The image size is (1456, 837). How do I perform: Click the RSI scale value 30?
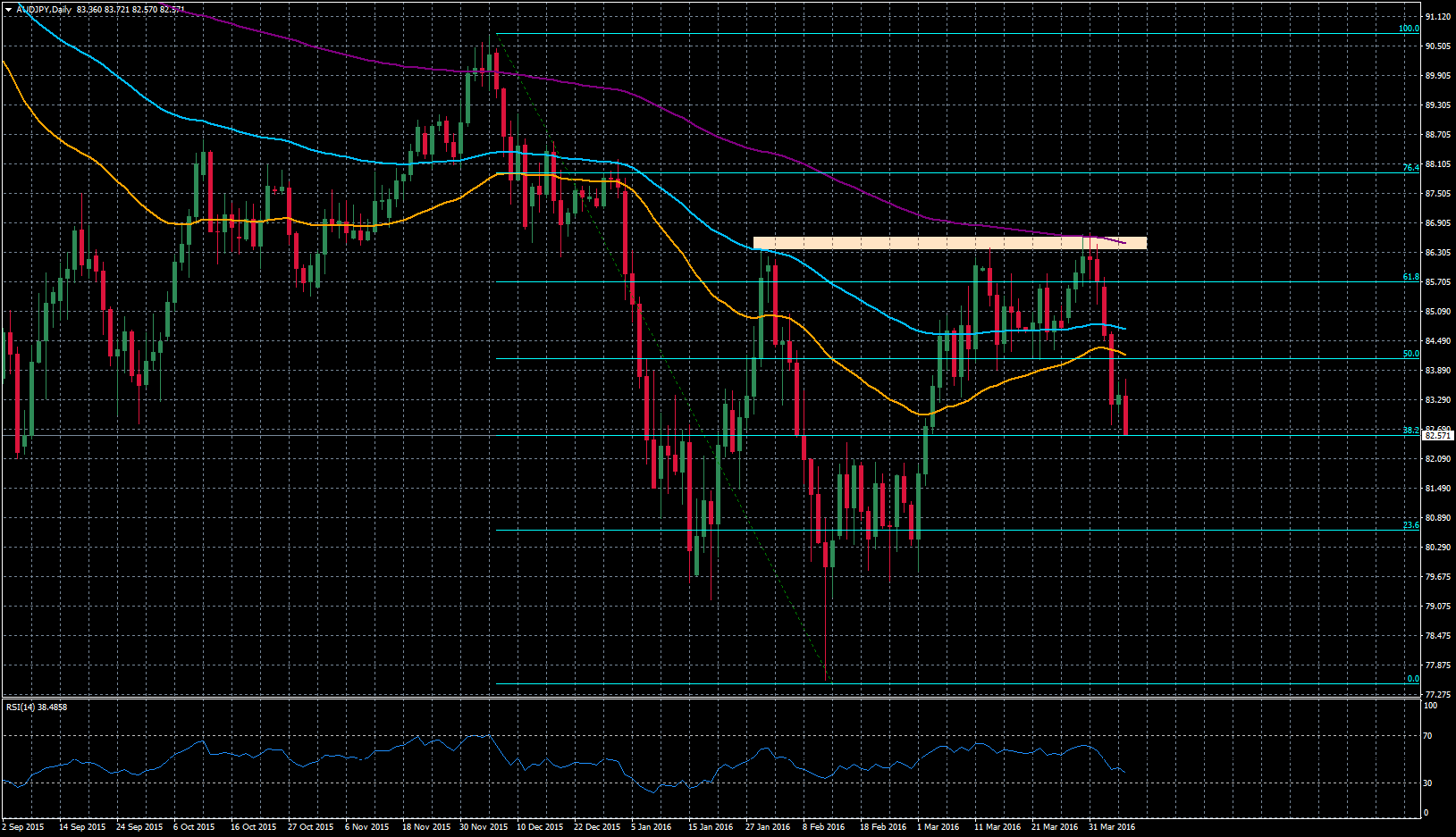(1428, 783)
